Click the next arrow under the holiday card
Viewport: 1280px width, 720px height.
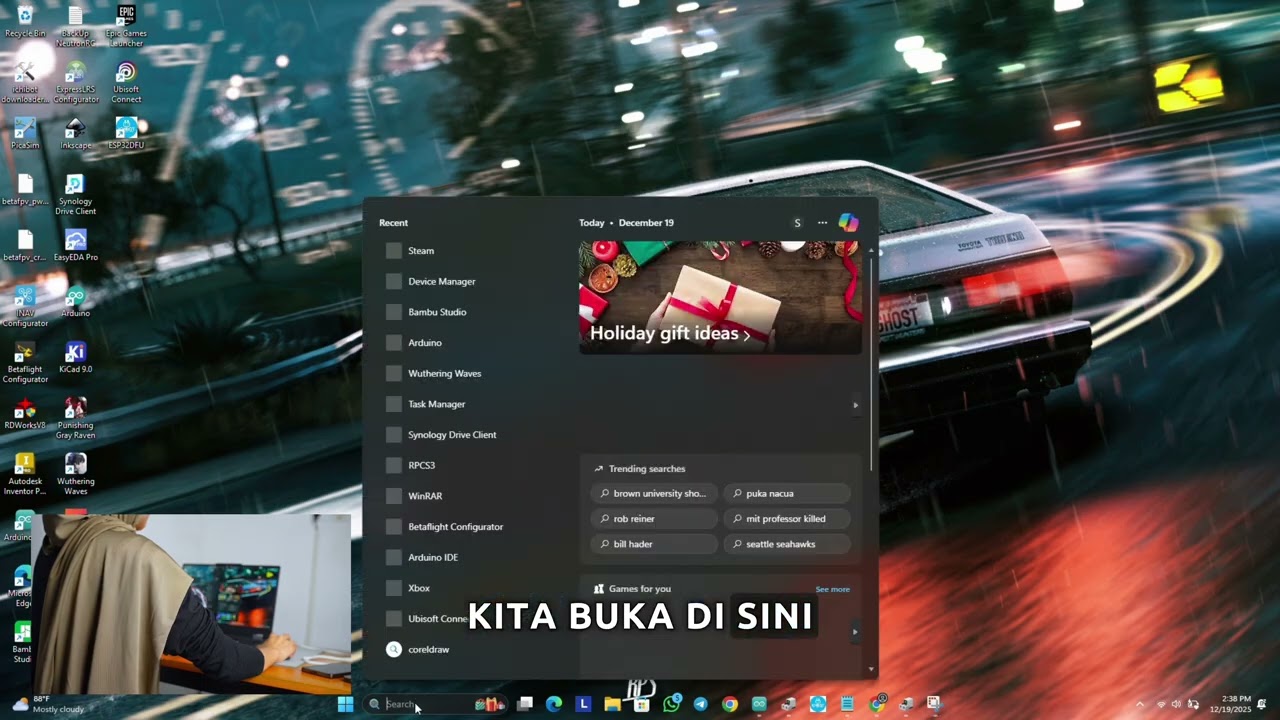tap(855, 405)
